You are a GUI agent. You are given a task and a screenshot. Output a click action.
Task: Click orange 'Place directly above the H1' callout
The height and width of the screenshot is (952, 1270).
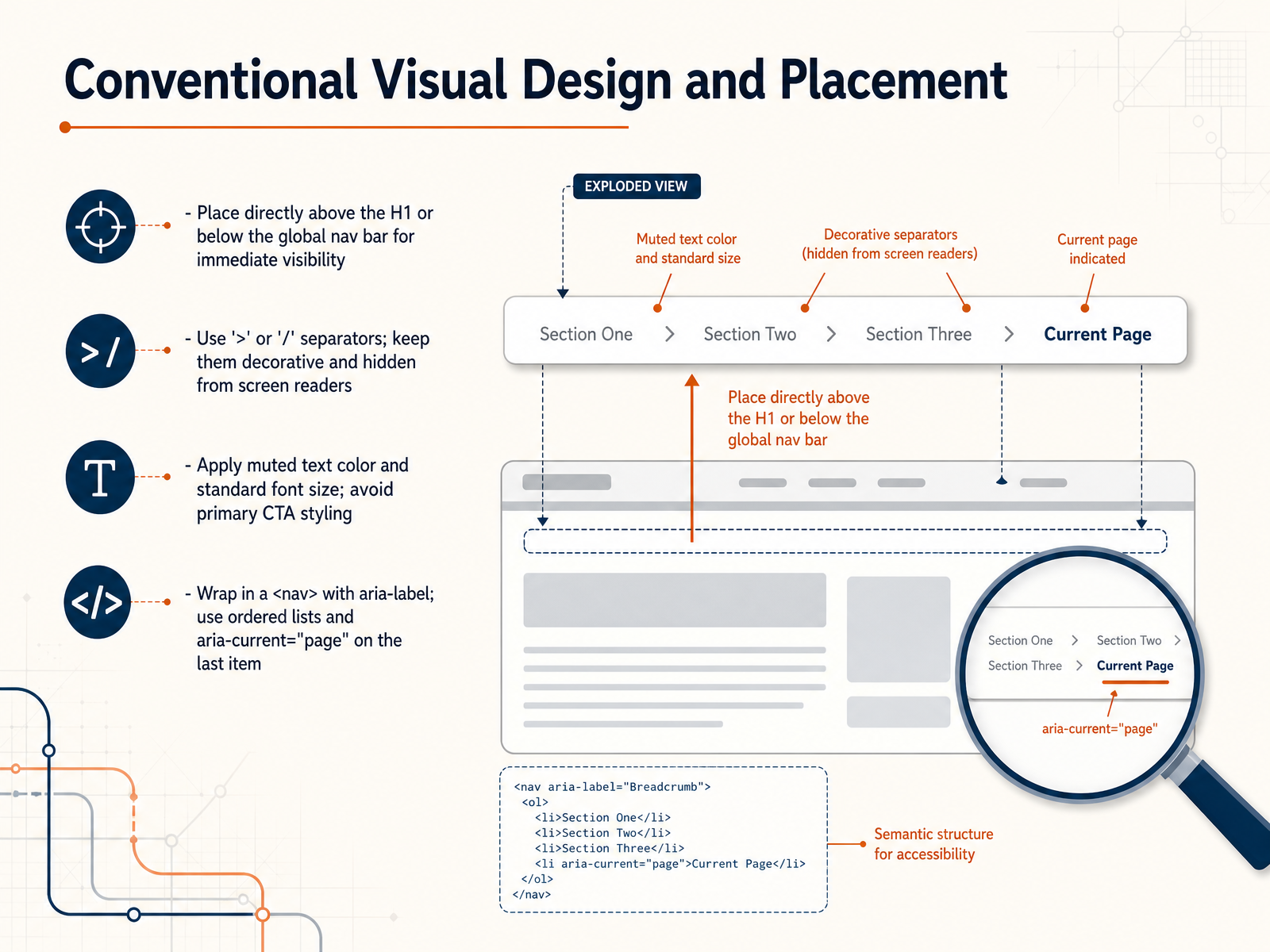[x=799, y=418]
